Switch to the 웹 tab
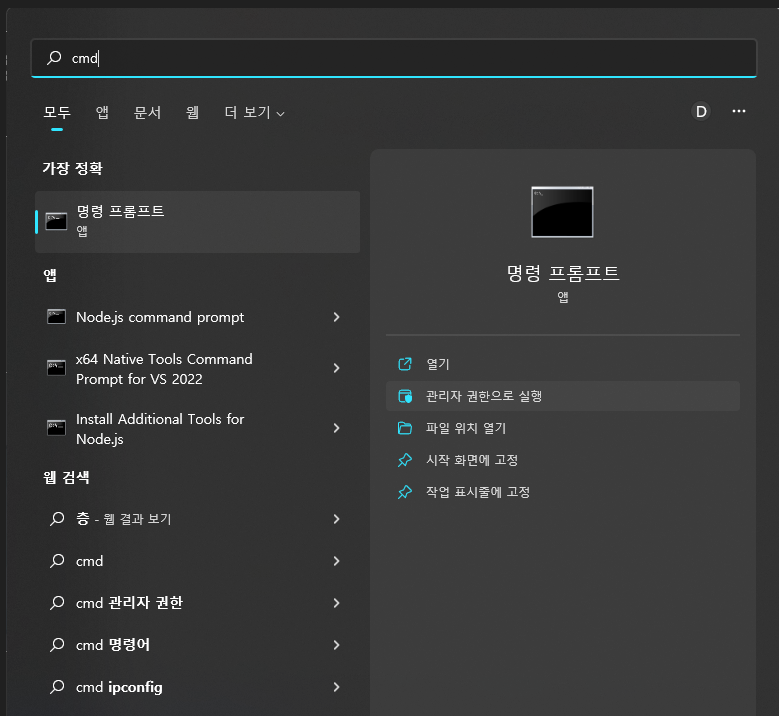The height and width of the screenshot is (716, 779). coord(192,112)
